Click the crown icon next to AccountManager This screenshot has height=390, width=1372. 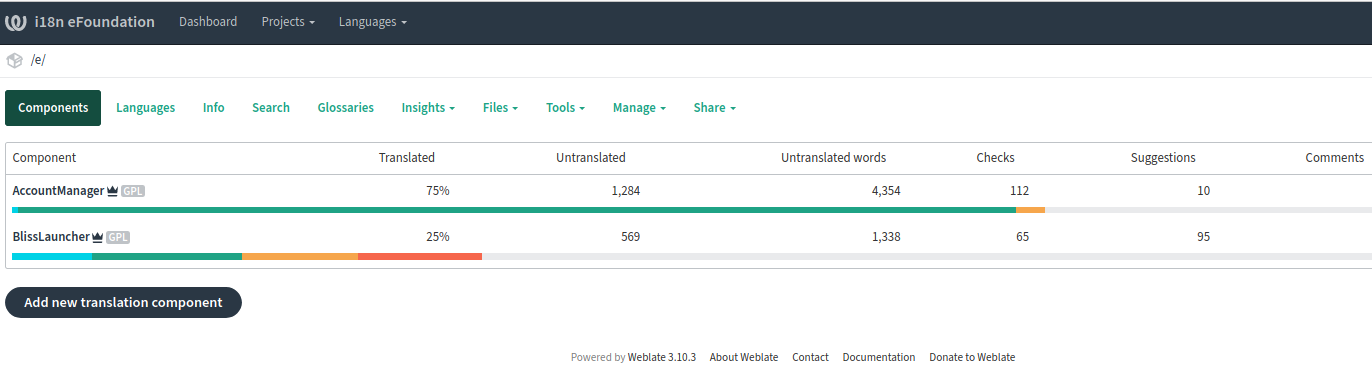[x=113, y=190]
